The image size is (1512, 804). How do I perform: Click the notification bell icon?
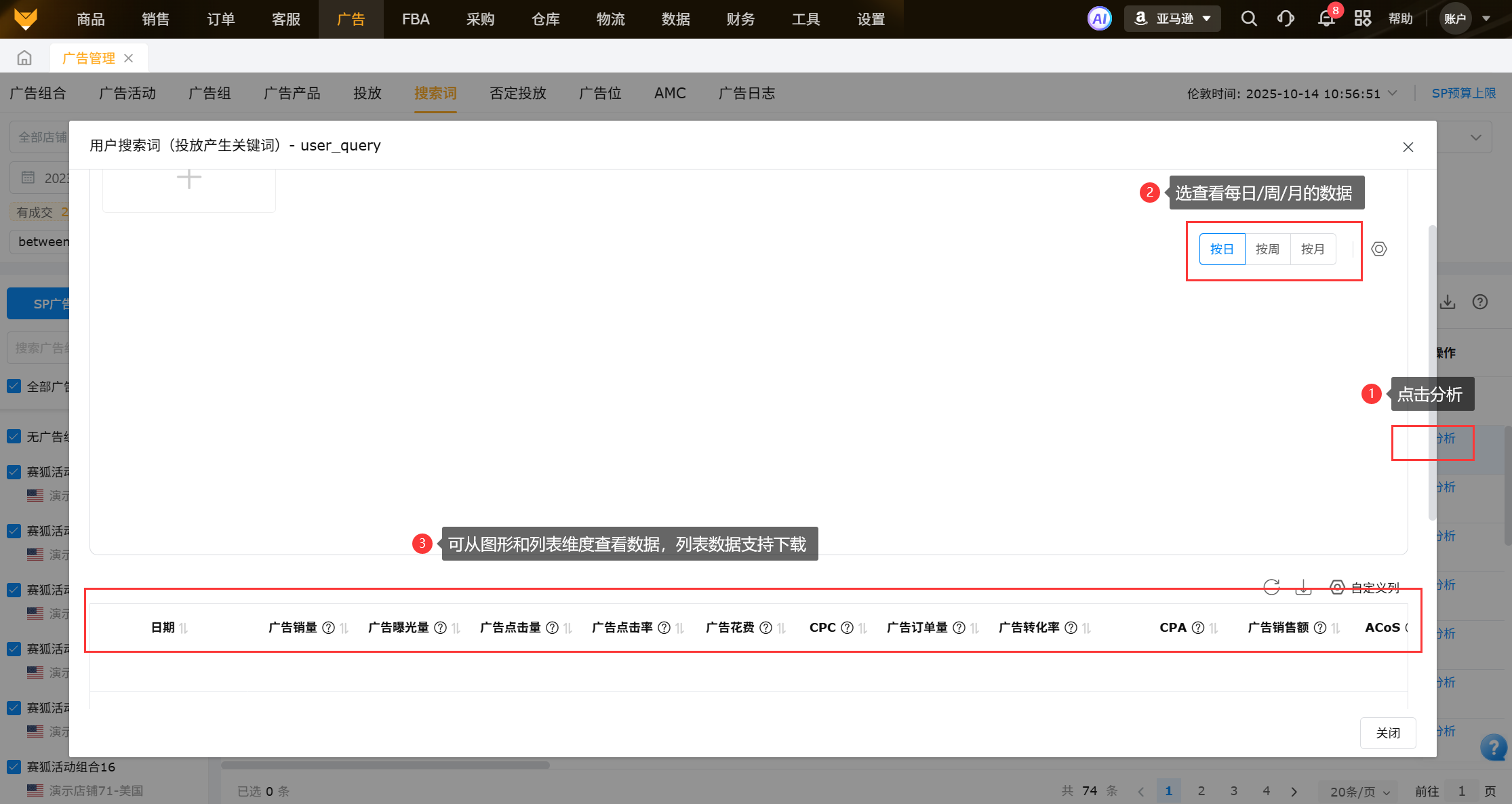pyautogui.click(x=1326, y=19)
